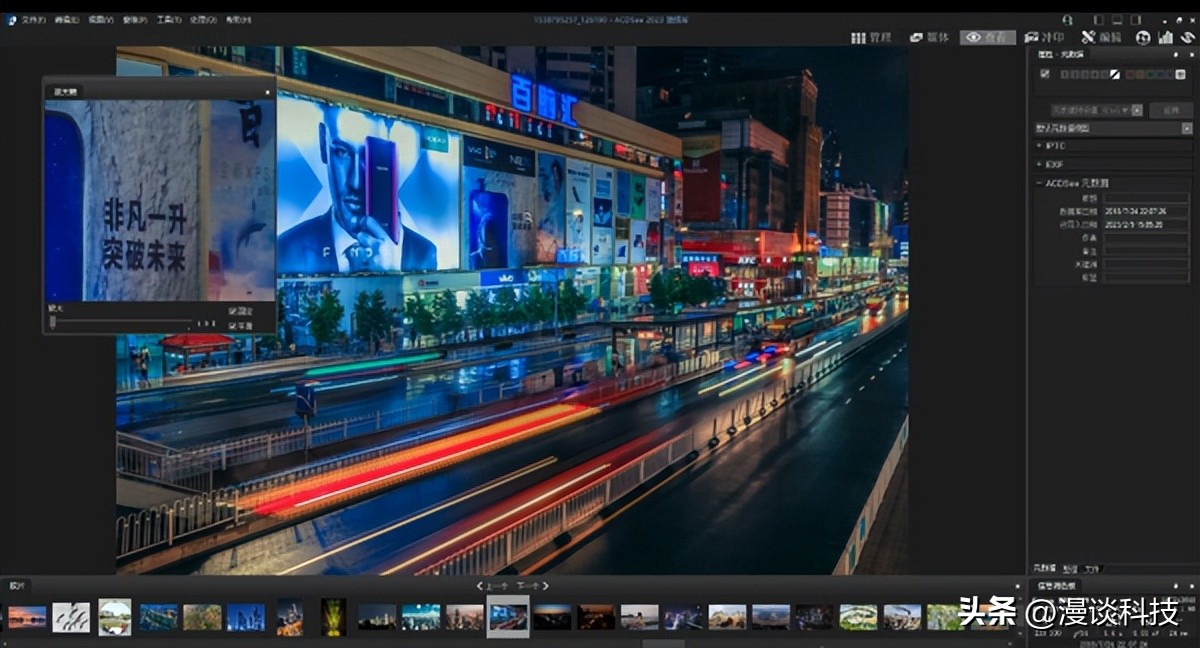Open the dashboard chart icon in toolbar
The width and height of the screenshot is (1200, 648).
tap(1164, 38)
